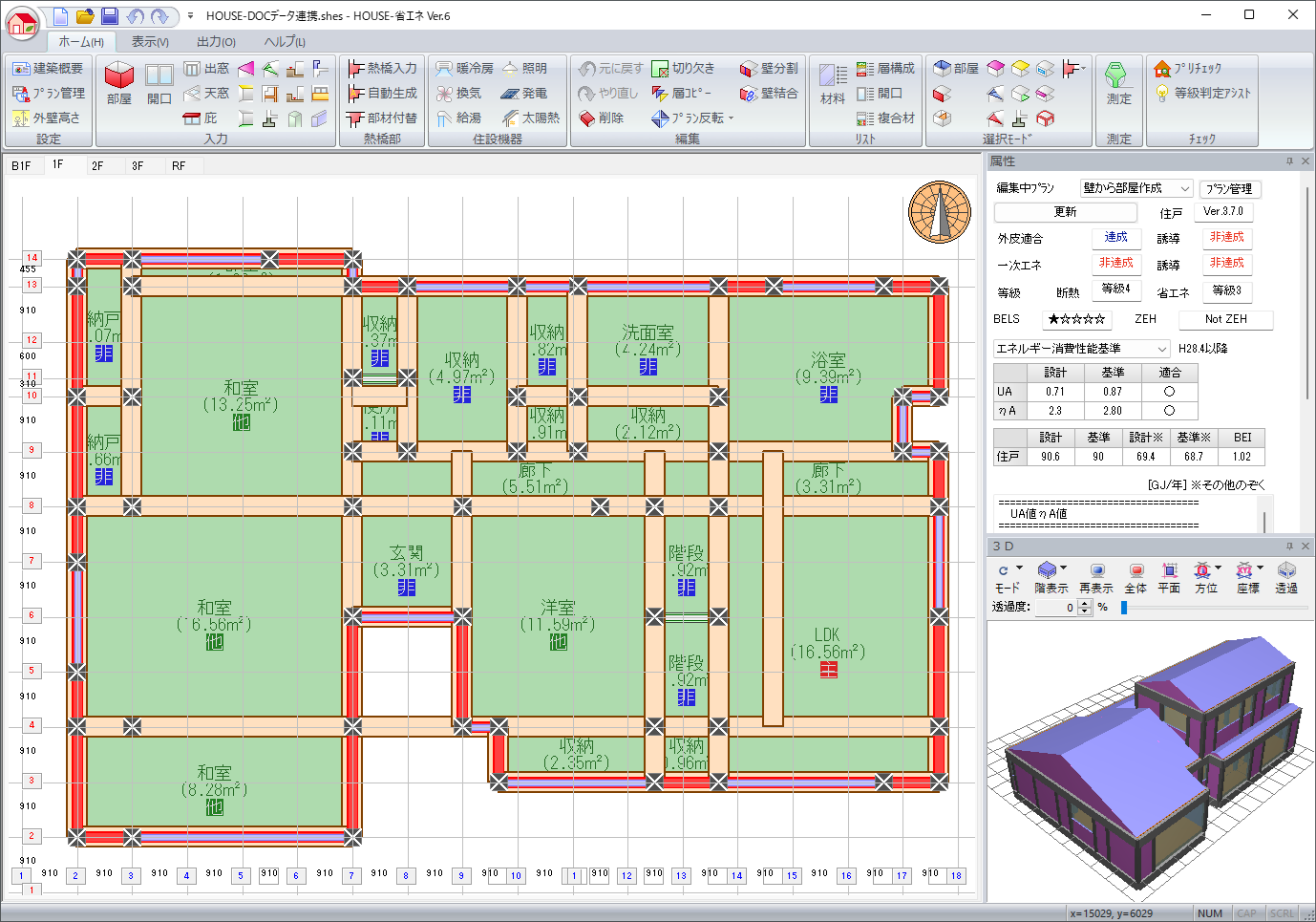Screen dimensions: 1316x922
Task: Switch to the 表示(V) ribbon tab
Action: tap(150, 42)
